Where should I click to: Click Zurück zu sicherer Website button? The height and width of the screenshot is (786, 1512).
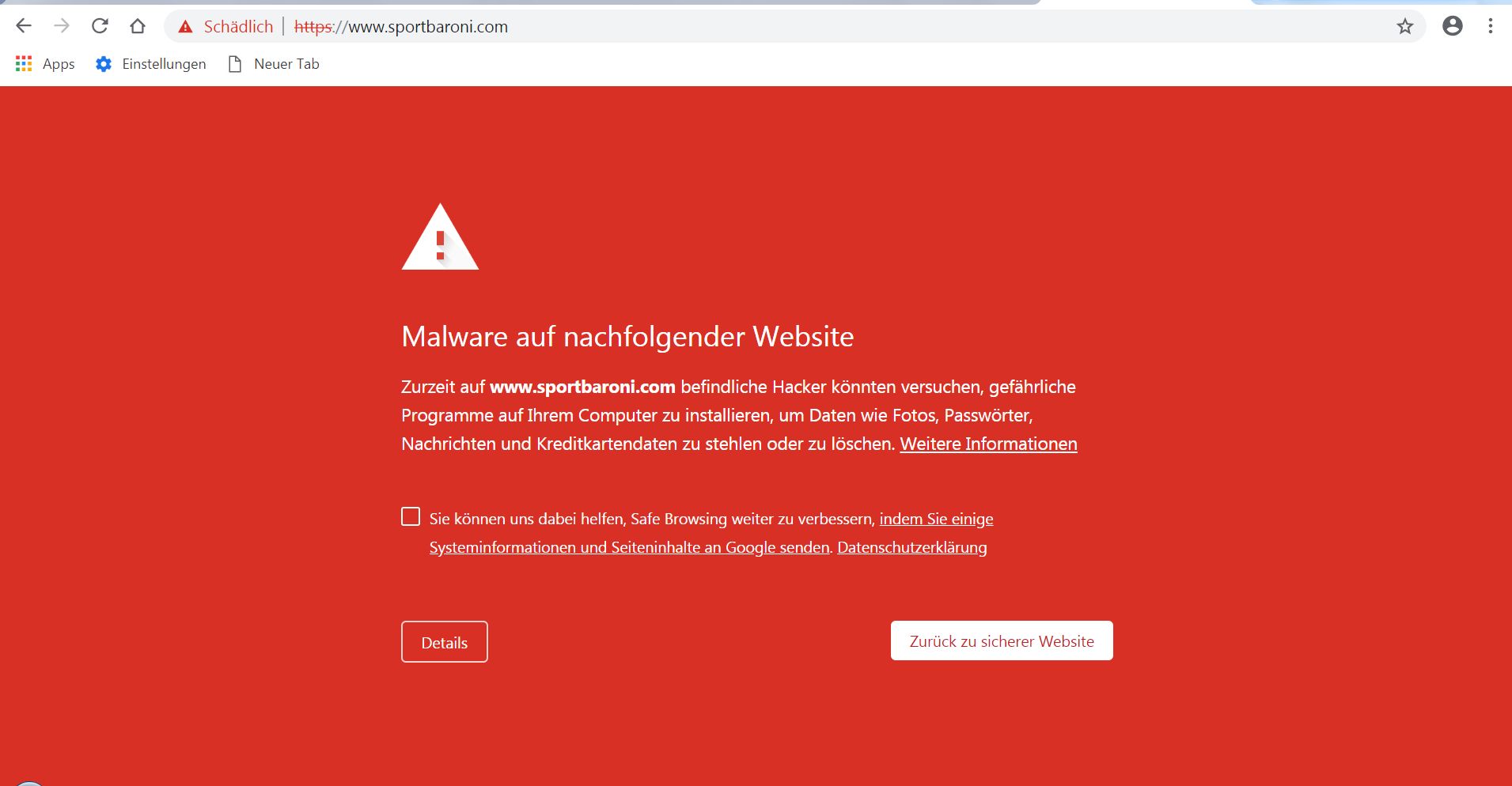tap(1002, 641)
